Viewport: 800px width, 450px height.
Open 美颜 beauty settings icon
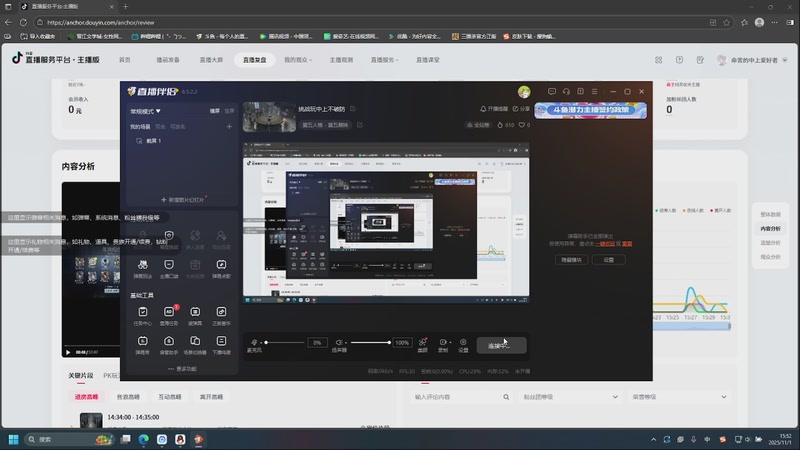422,342
